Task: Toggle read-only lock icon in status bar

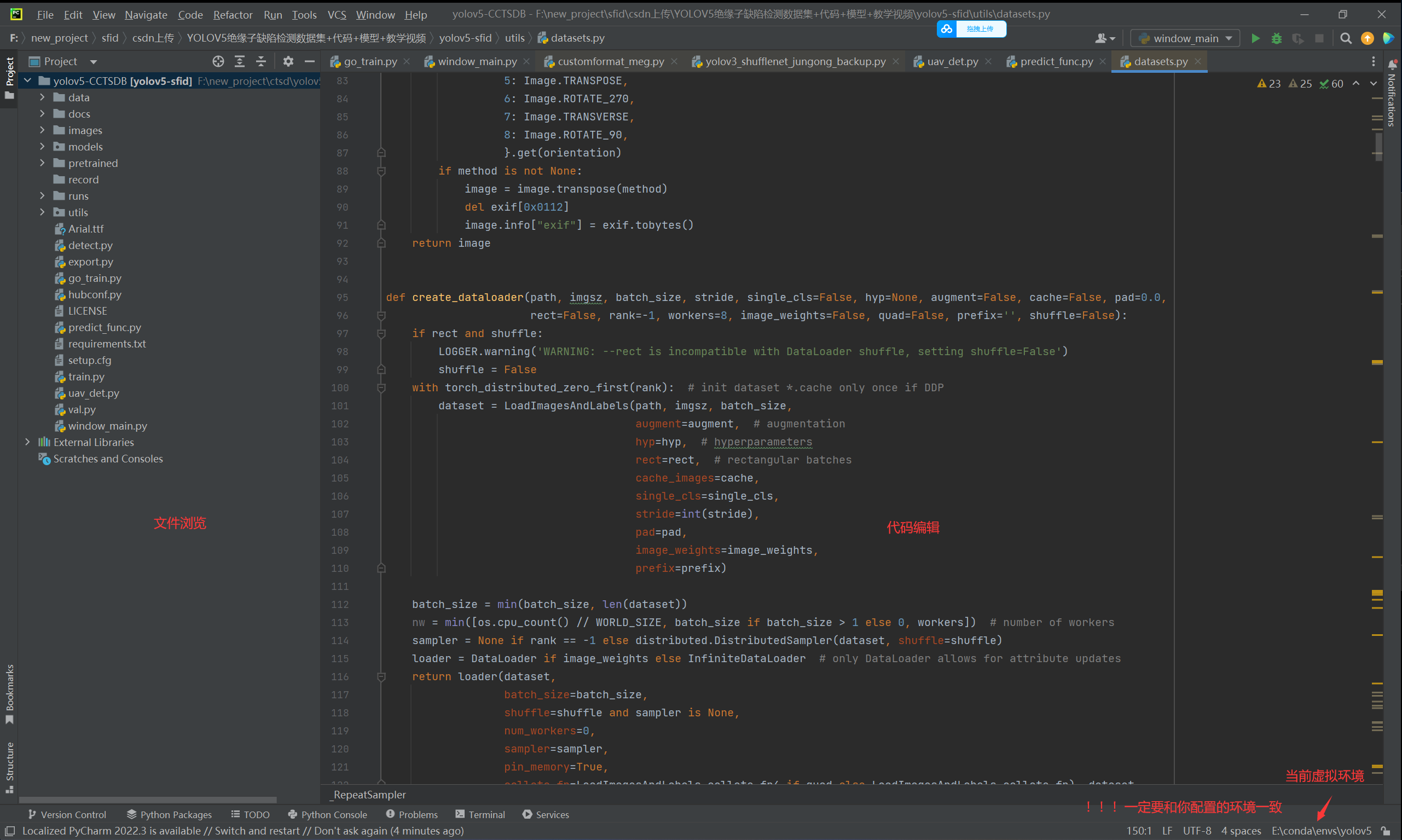Action: coord(1386,831)
